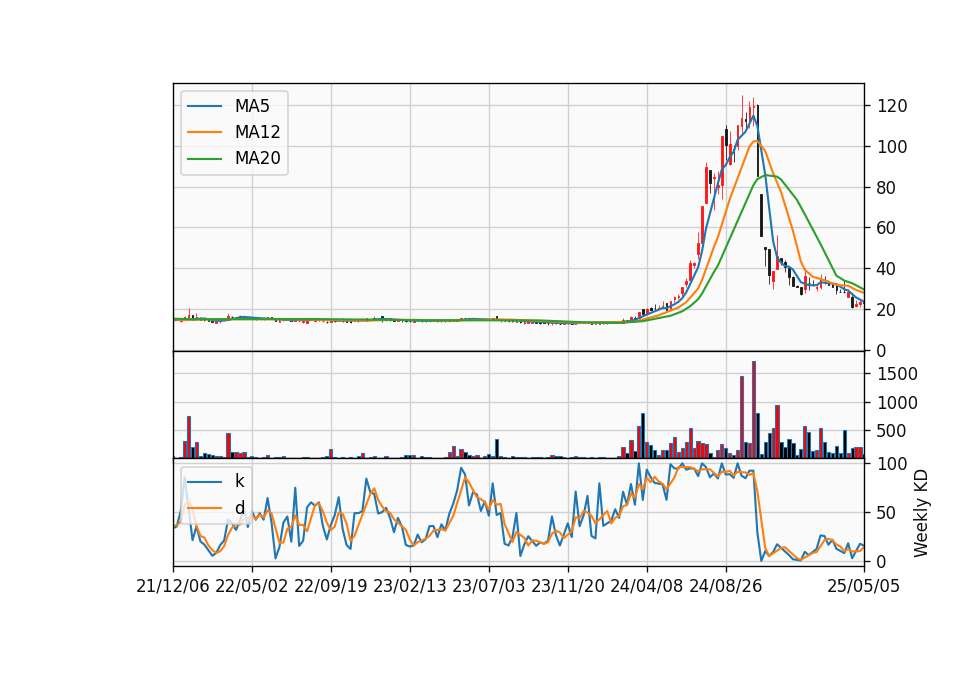This screenshot has width=960, height=690.
Task: Click the 120 price axis value
Action: [x=892, y=107]
